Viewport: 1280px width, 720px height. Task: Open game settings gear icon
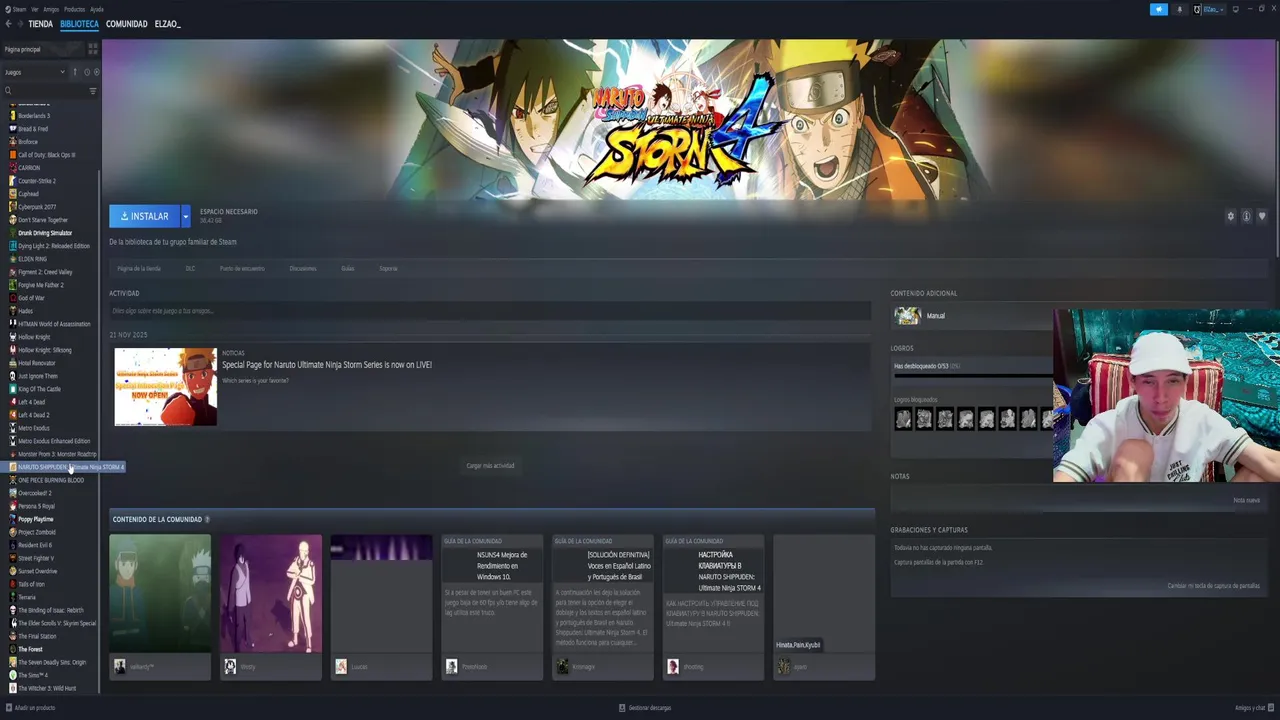tap(1231, 216)
